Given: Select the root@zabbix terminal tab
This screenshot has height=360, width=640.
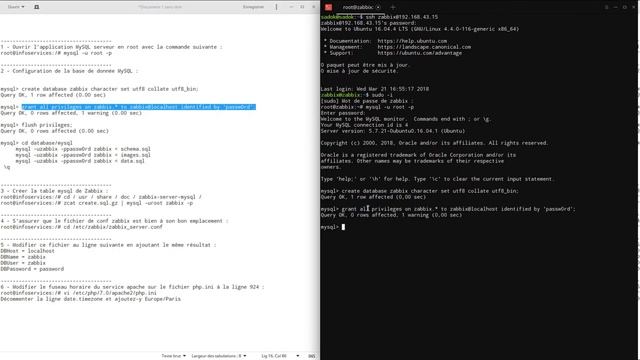Looking at the screenshot, I should point(358,7).
